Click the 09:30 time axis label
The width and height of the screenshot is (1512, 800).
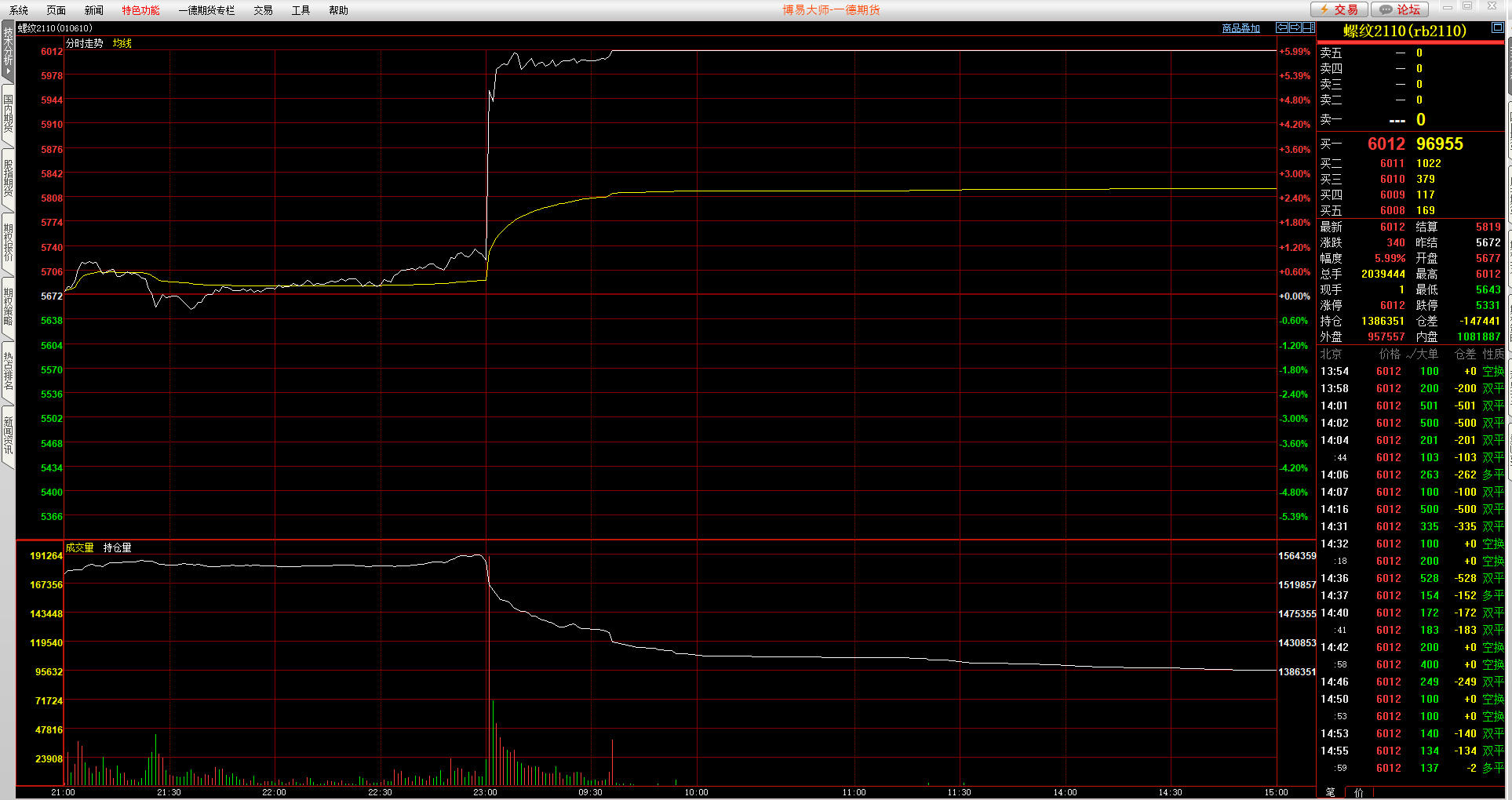pos(590,792)
